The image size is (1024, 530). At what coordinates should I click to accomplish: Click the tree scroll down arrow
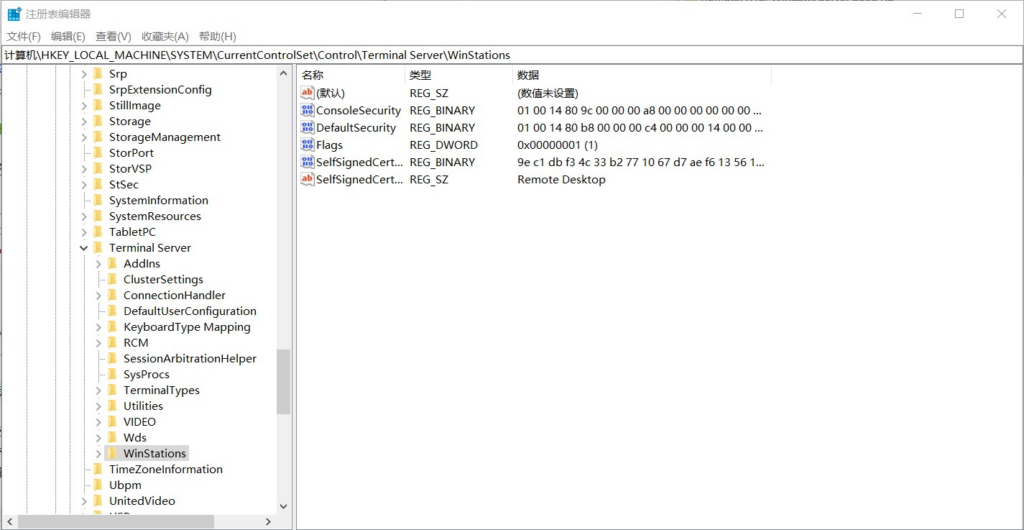[x=283, y=506]
